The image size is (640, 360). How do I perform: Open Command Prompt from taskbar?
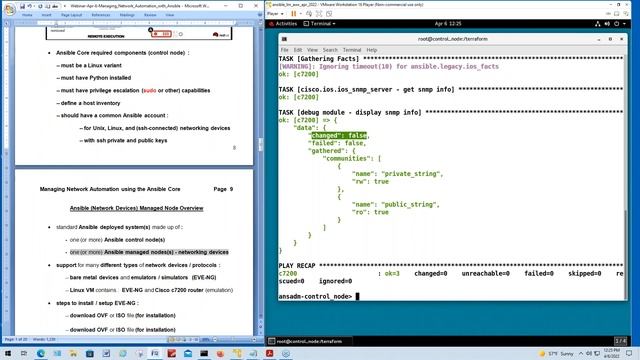pyautogui.click(x=204, y=353)
